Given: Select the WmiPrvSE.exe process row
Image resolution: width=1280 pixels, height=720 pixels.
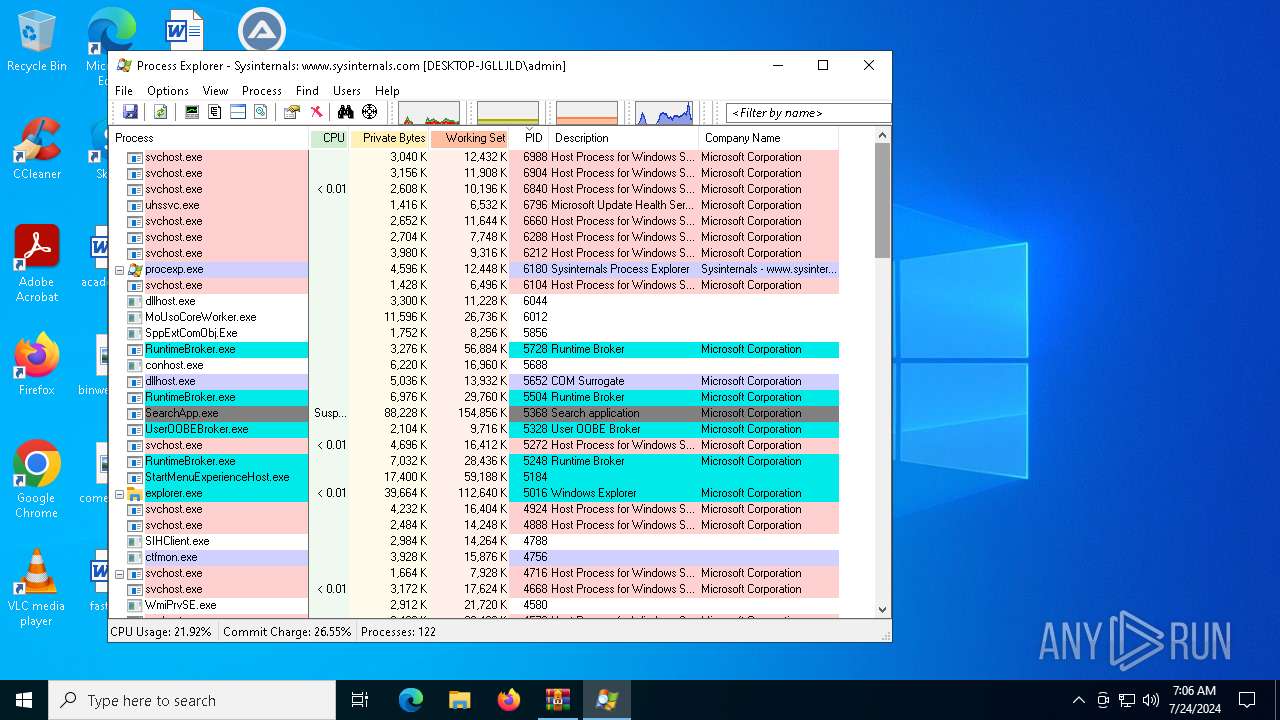Looking at the screenshot, I should point(474,605).
